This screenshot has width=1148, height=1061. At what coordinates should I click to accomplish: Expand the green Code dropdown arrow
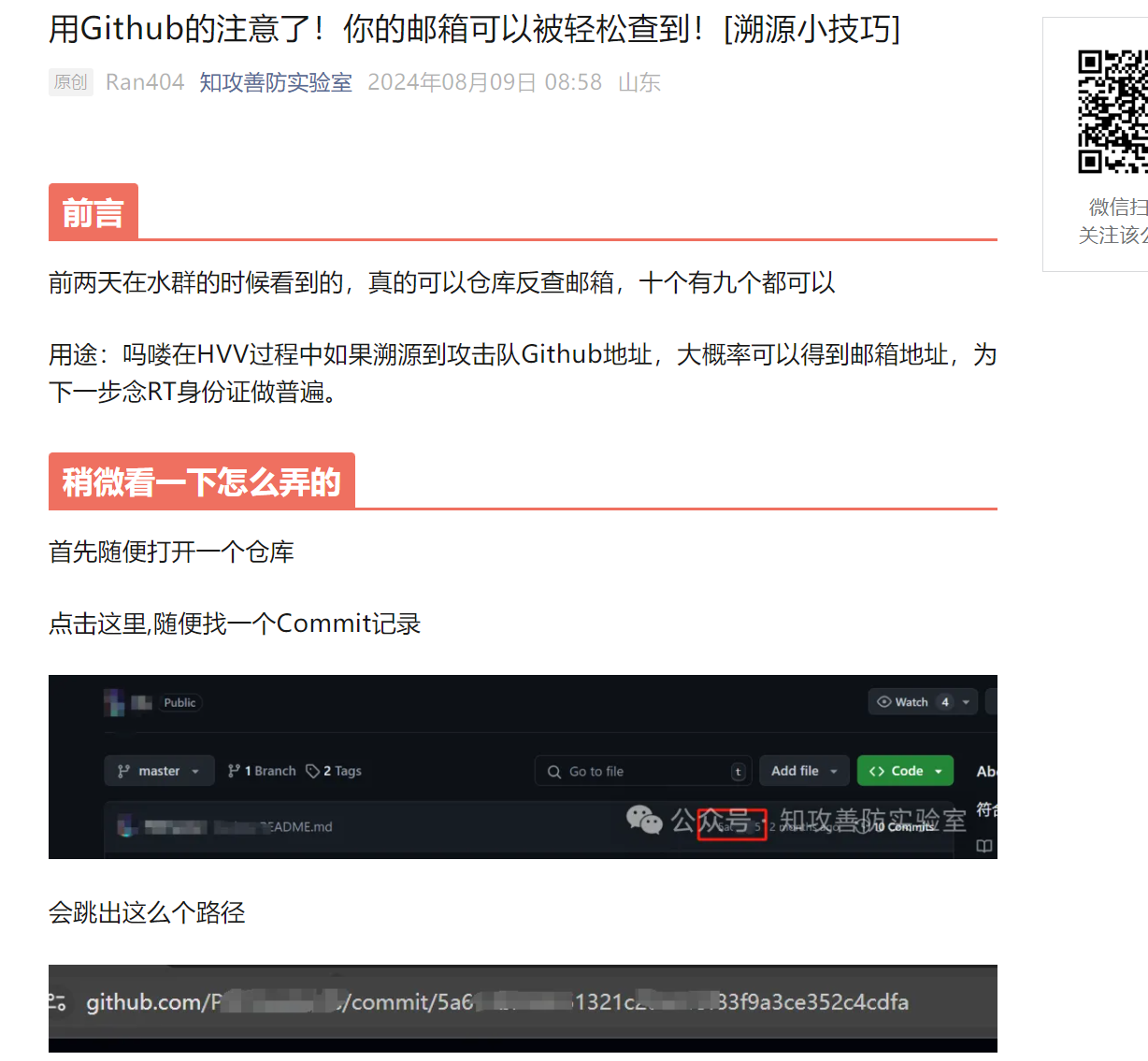(x=939, y=771)
